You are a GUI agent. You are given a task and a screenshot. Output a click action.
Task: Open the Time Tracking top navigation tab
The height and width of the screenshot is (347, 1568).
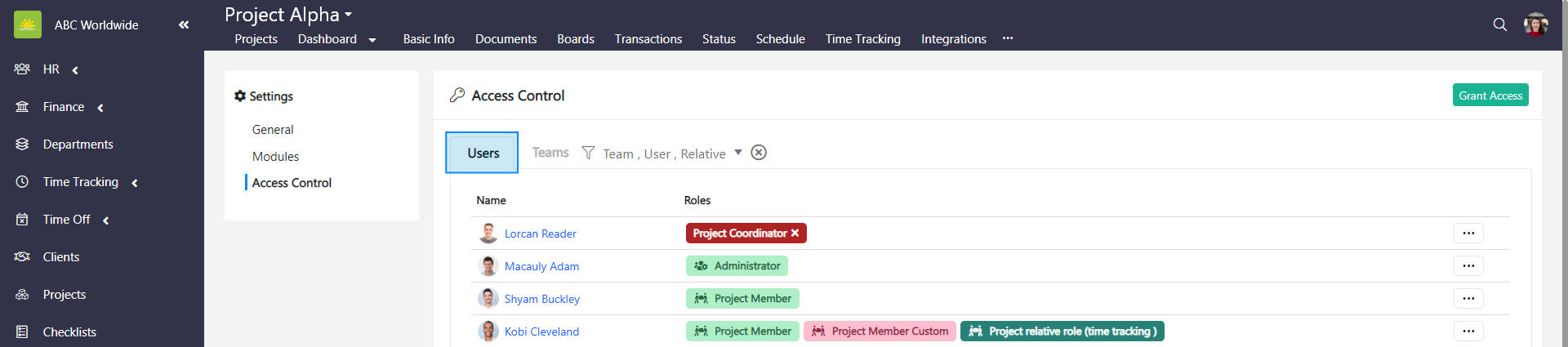[x=862, y=39]
